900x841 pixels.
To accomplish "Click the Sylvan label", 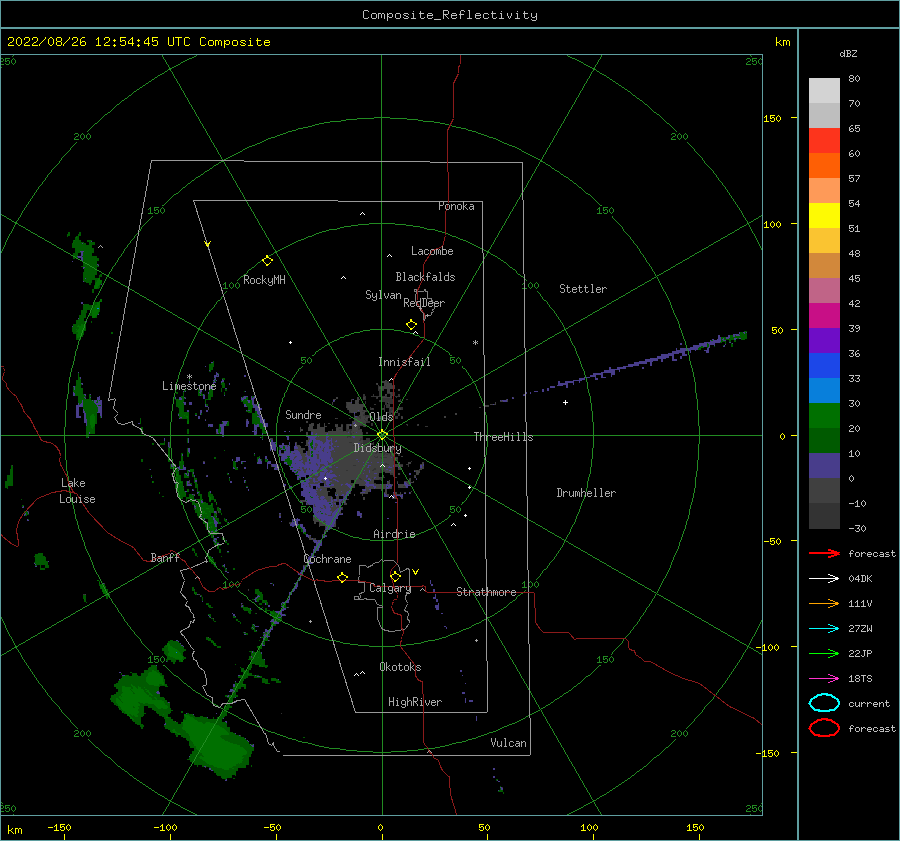I will (x=383, y=295).
